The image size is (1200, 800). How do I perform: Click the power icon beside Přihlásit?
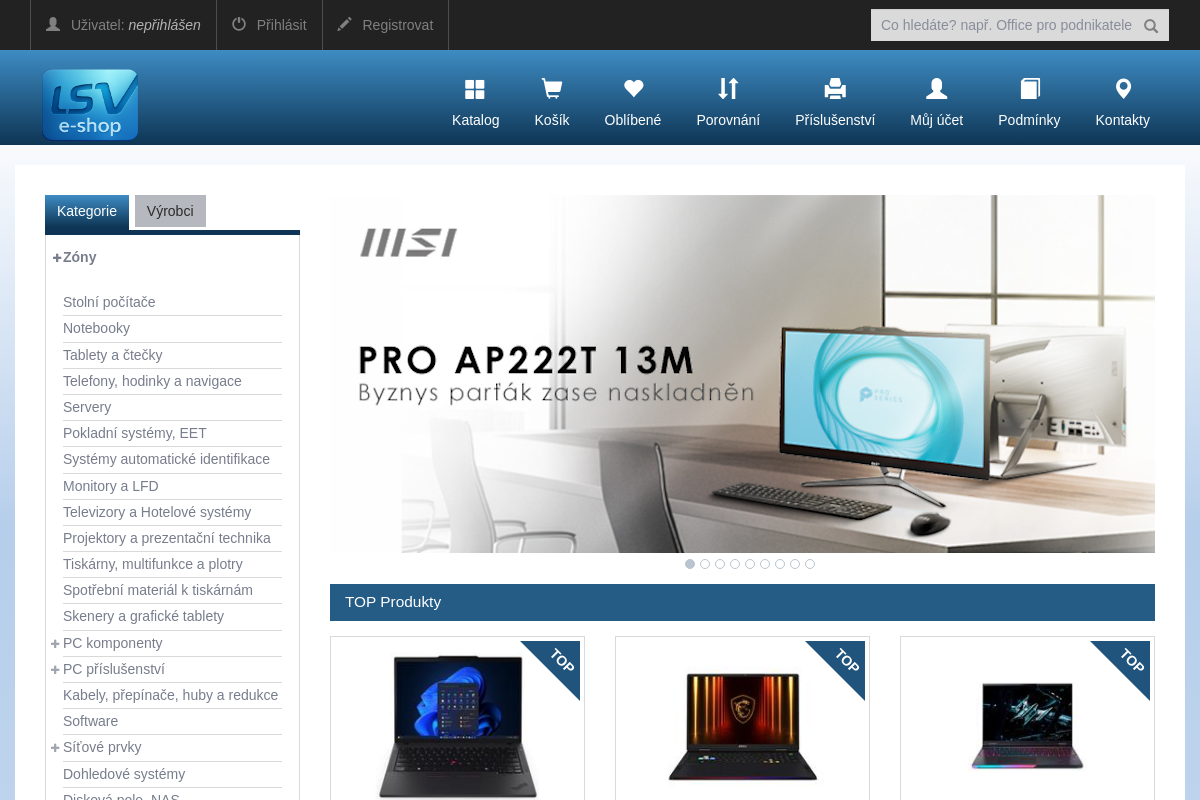coord(239,24)
